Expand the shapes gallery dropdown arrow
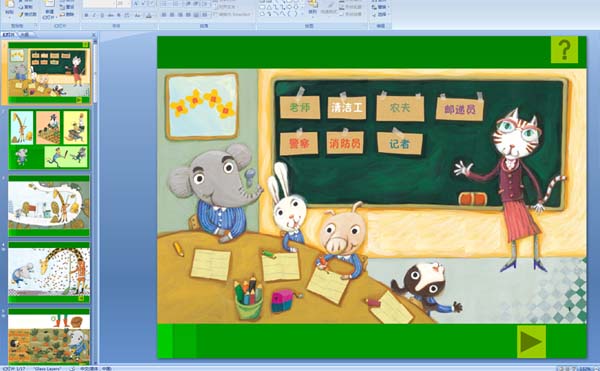This screenshot has width=600, height=371. 303,14
